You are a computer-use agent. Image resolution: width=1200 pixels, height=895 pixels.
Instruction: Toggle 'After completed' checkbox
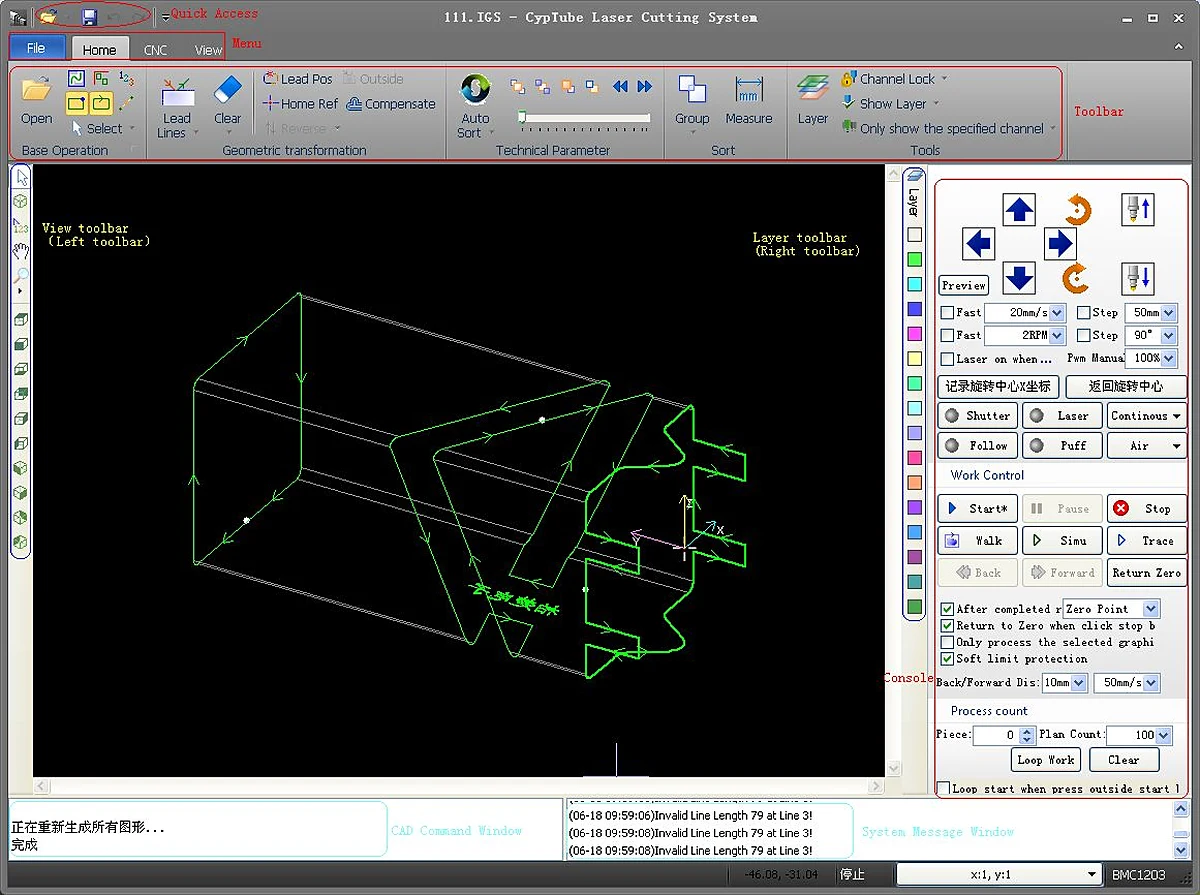(948, 609)
